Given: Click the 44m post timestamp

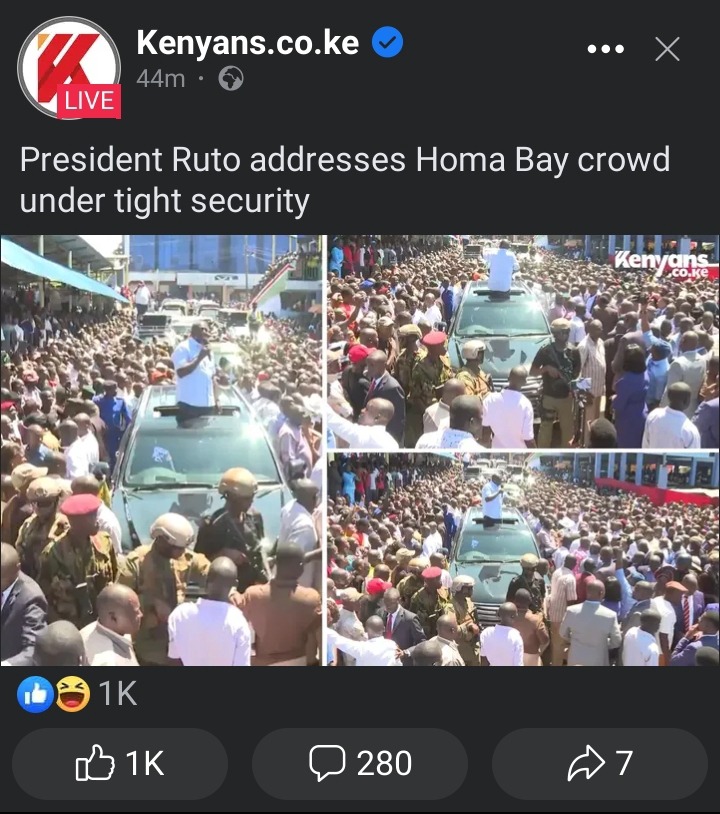Looking at the screenshot, I should 160,79.
